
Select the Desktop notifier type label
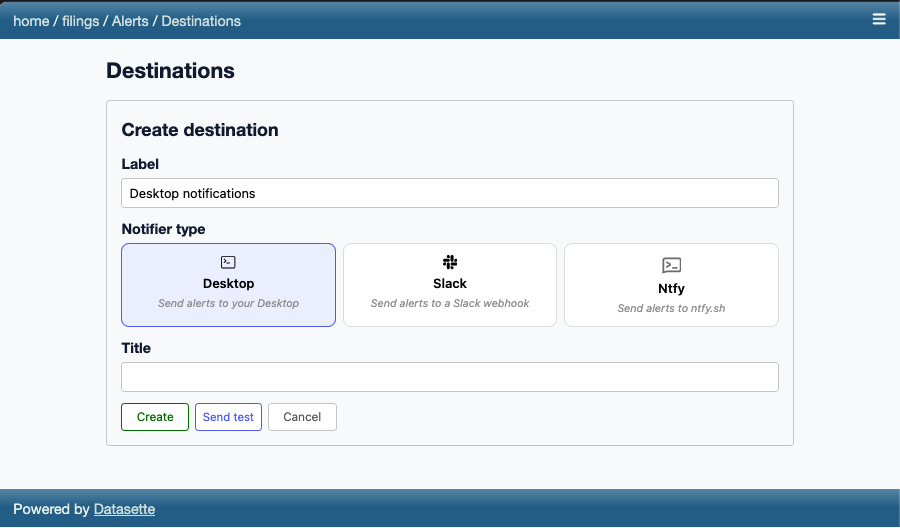click(228, 284)
